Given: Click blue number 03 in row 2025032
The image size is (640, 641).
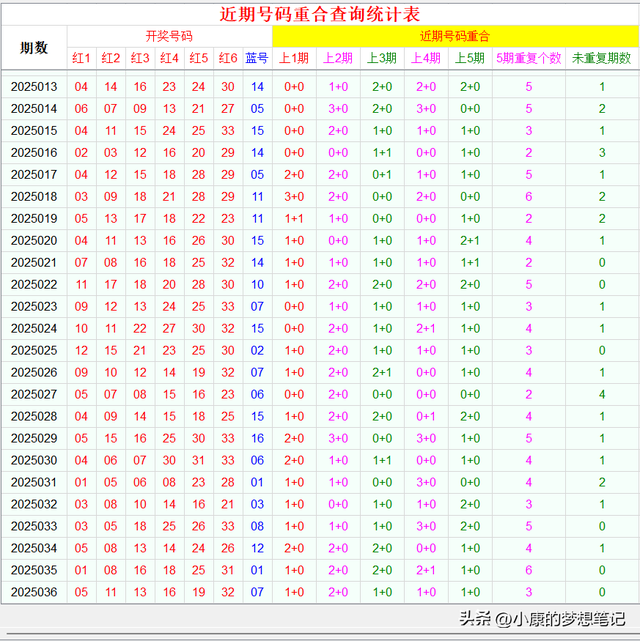Looking at the screenshot, I should 257,504.
